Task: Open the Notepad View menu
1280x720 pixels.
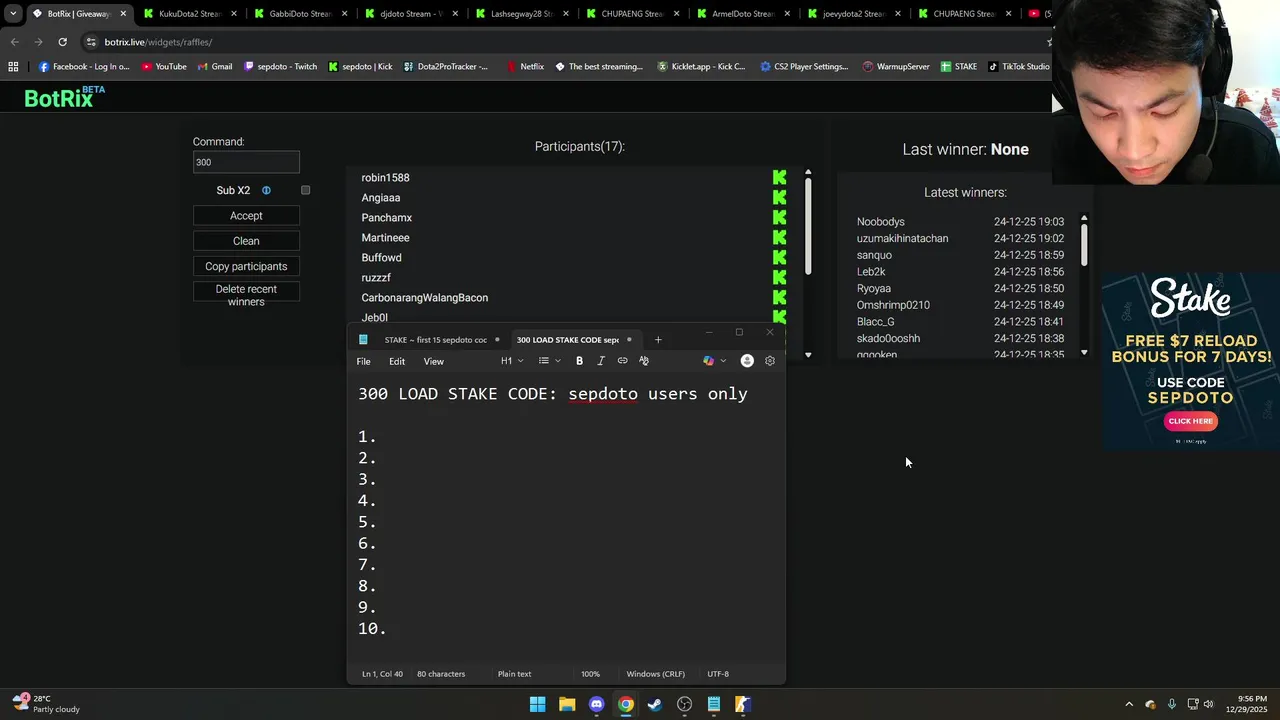Action: (433, 361)
